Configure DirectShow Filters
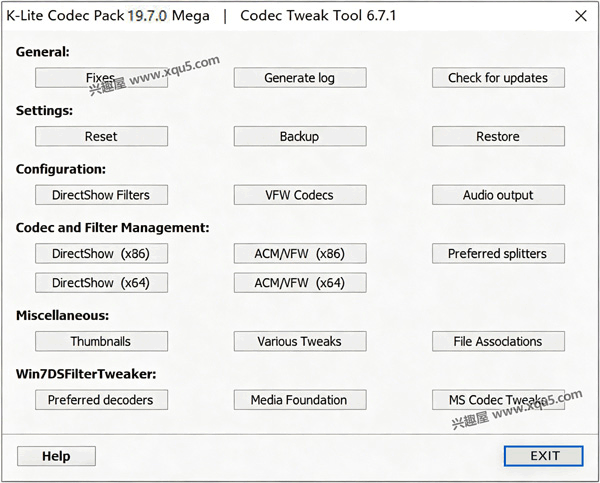 pos(101,195)
